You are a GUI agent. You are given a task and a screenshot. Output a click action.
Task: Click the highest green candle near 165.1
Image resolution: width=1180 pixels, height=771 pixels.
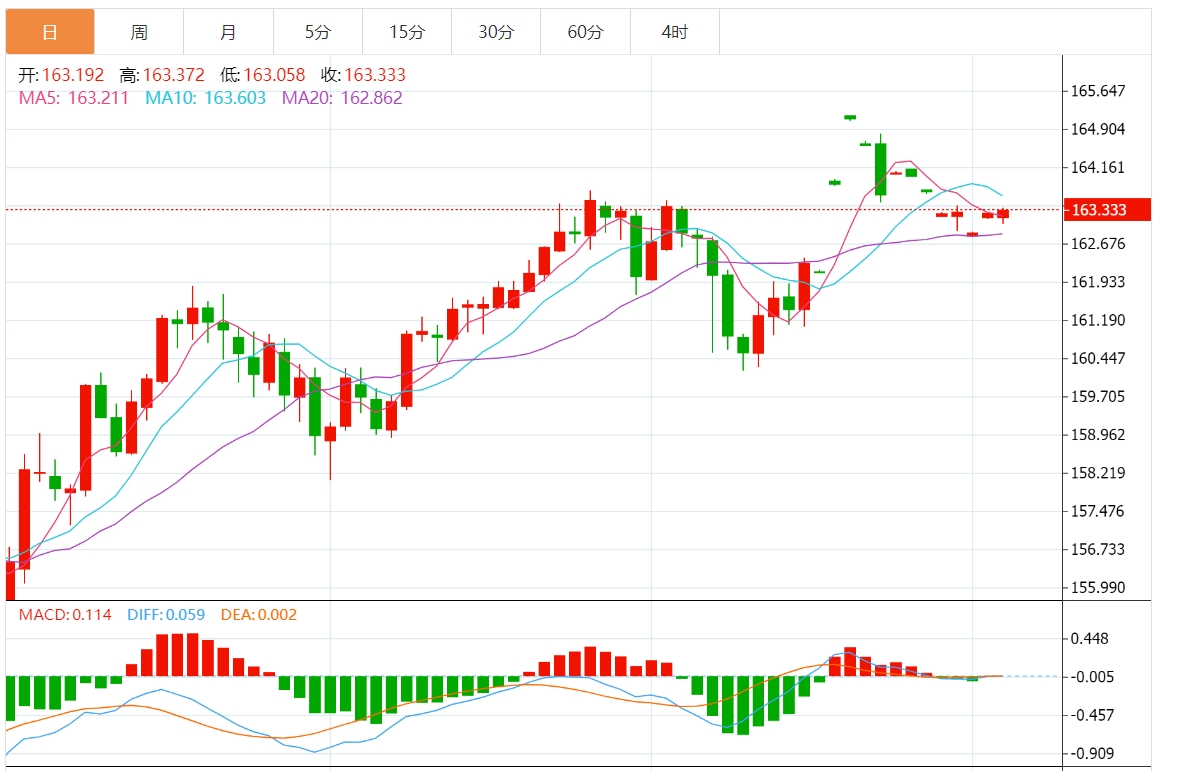[850, 117]
